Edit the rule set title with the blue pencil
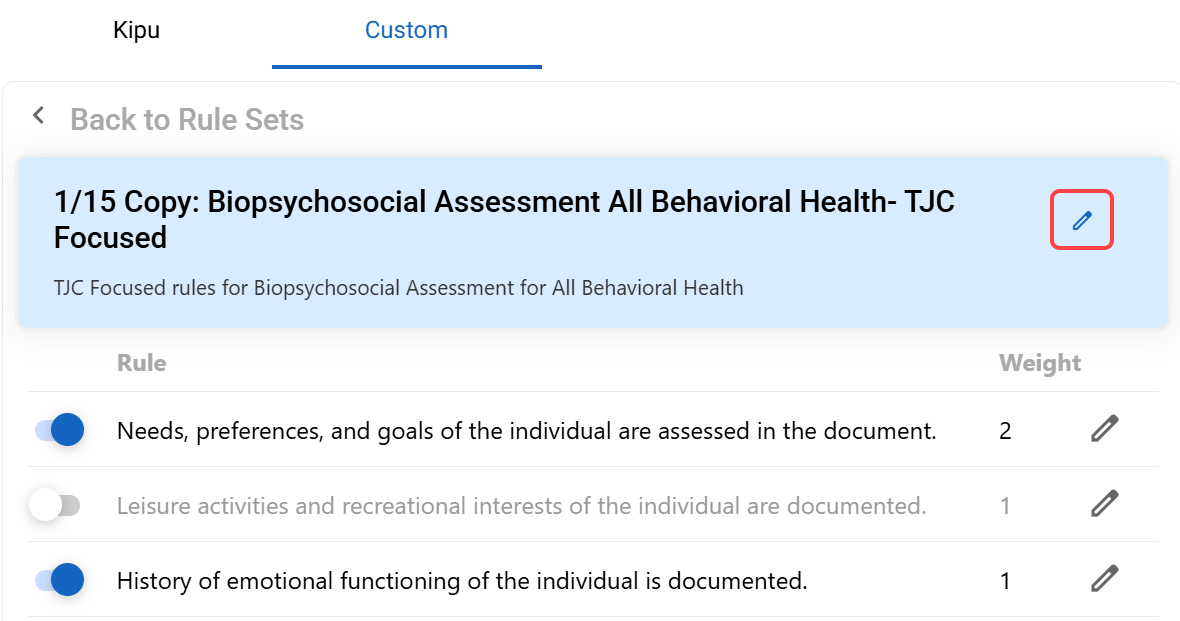 click(1081, 221)
